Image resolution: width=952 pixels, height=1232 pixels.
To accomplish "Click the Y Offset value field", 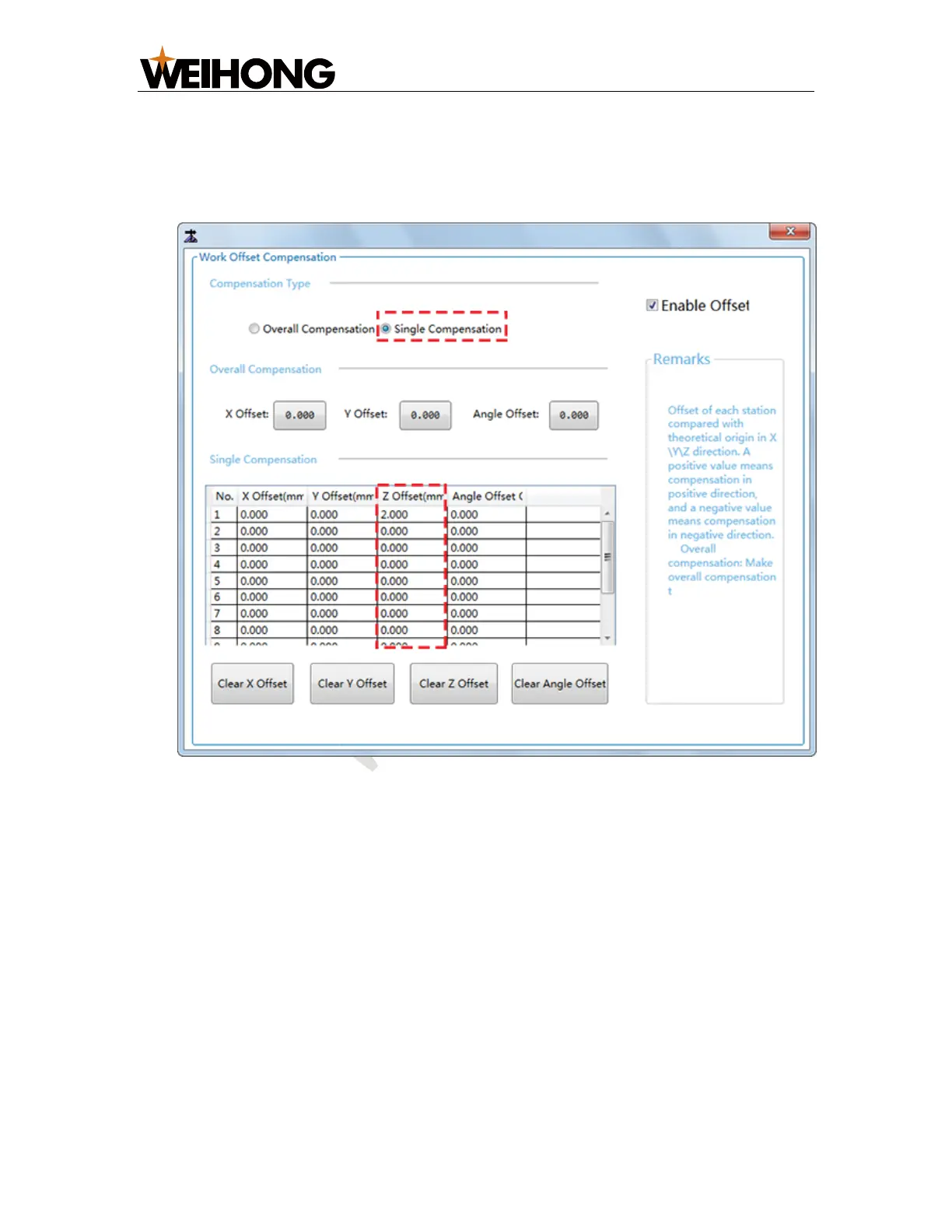I will 425,415.
